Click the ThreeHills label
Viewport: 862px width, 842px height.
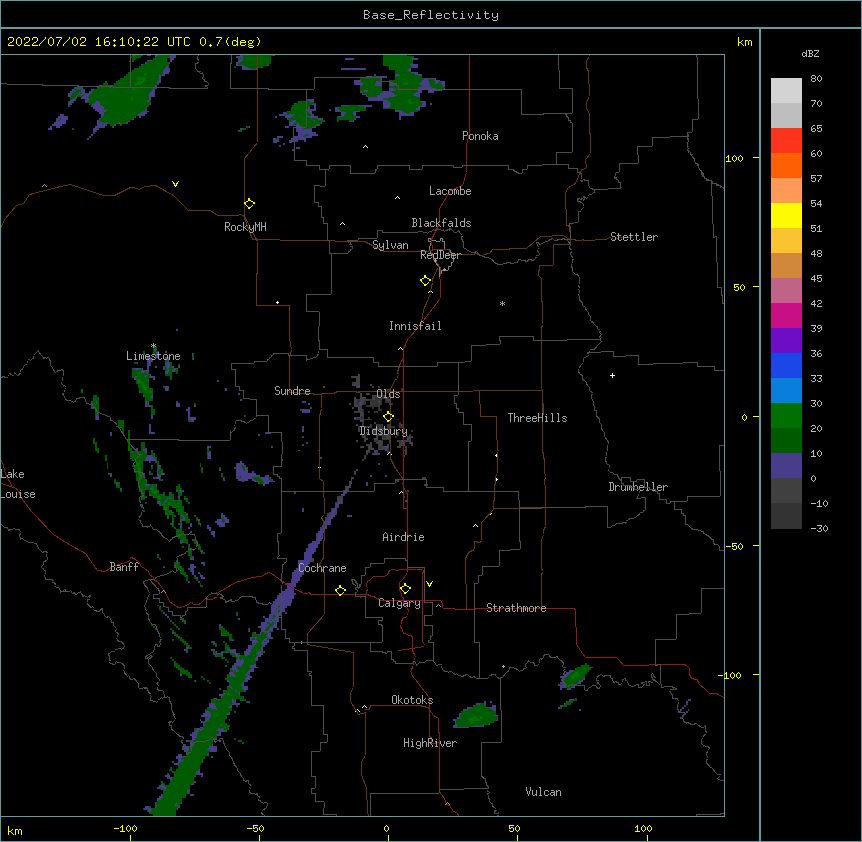click(x=537, y=418)
